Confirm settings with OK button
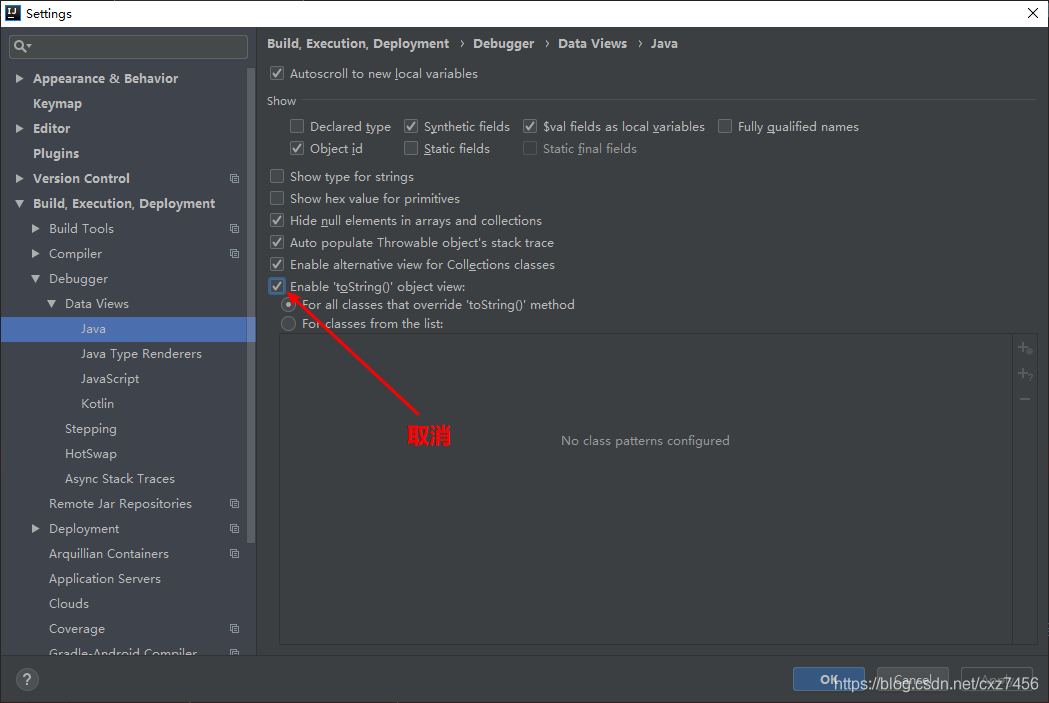The height and width of the screenshot is (703, 1049). 828,680
